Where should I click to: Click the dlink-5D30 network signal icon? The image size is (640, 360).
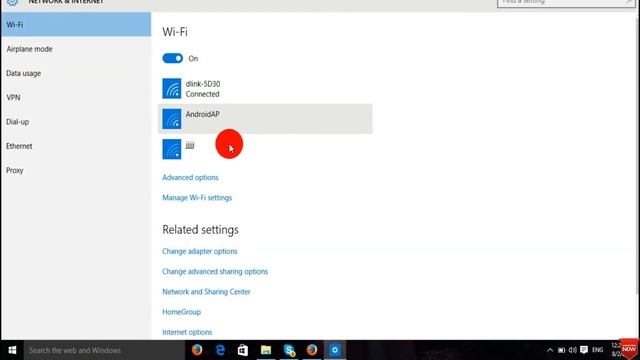172,89
